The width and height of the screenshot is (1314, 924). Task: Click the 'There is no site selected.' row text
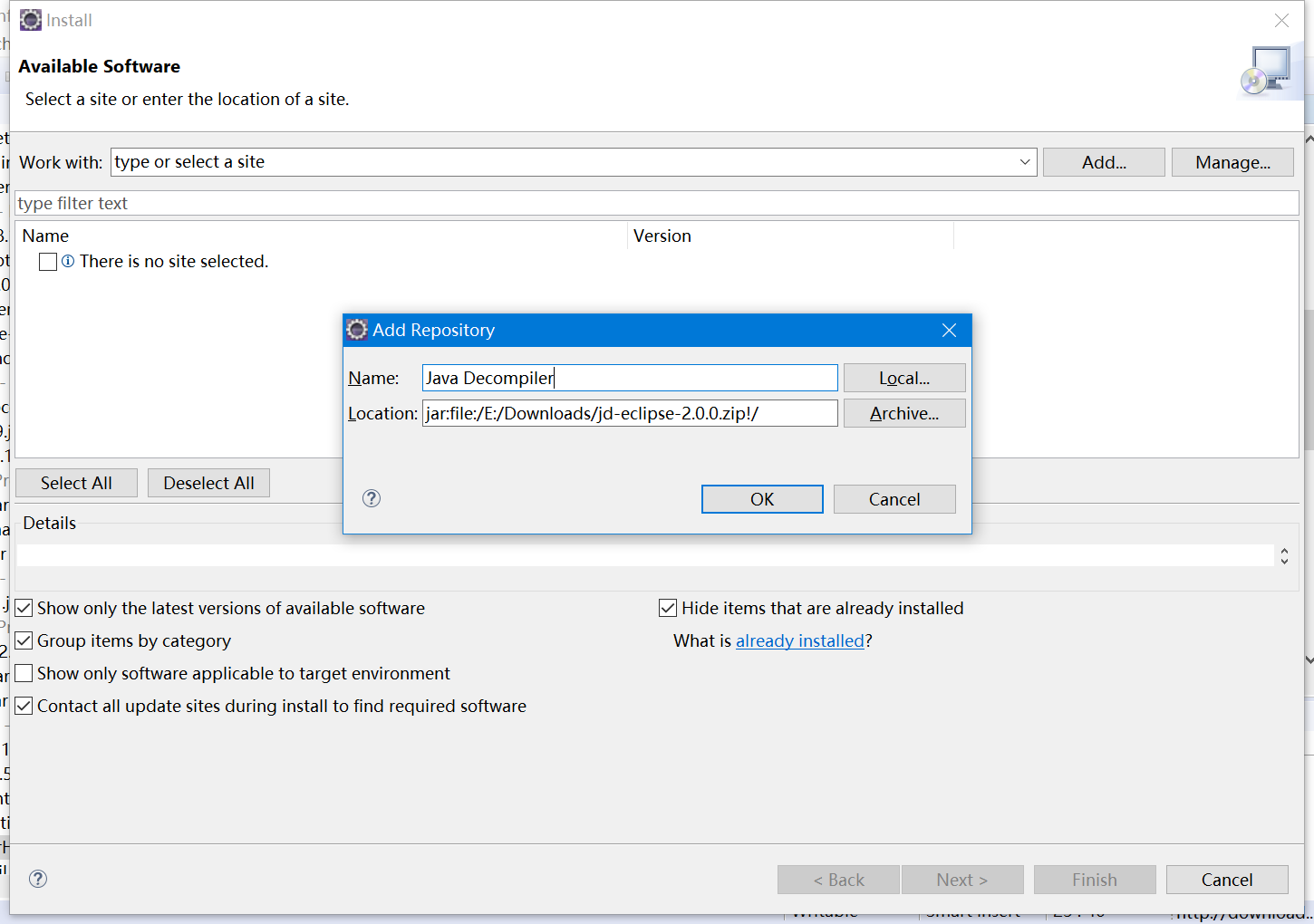pos(174,261)
